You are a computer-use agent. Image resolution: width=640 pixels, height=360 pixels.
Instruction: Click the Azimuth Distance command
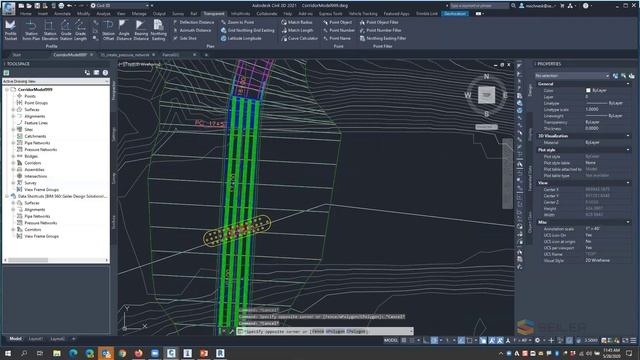192,30
